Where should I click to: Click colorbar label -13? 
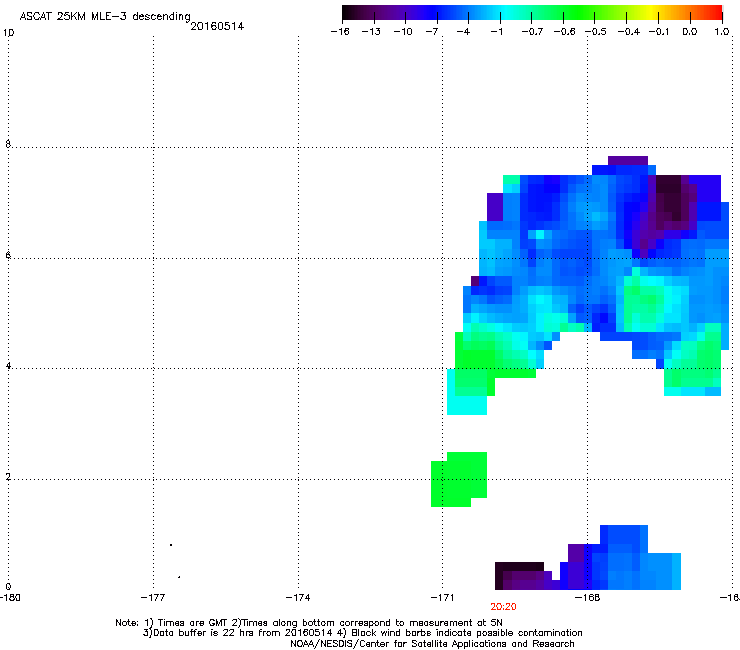coord(371,32)
